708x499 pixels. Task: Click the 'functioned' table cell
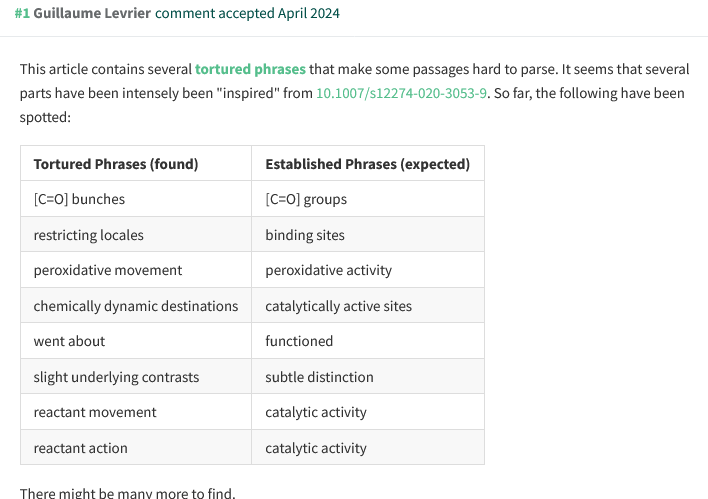(x=299, y=341)
